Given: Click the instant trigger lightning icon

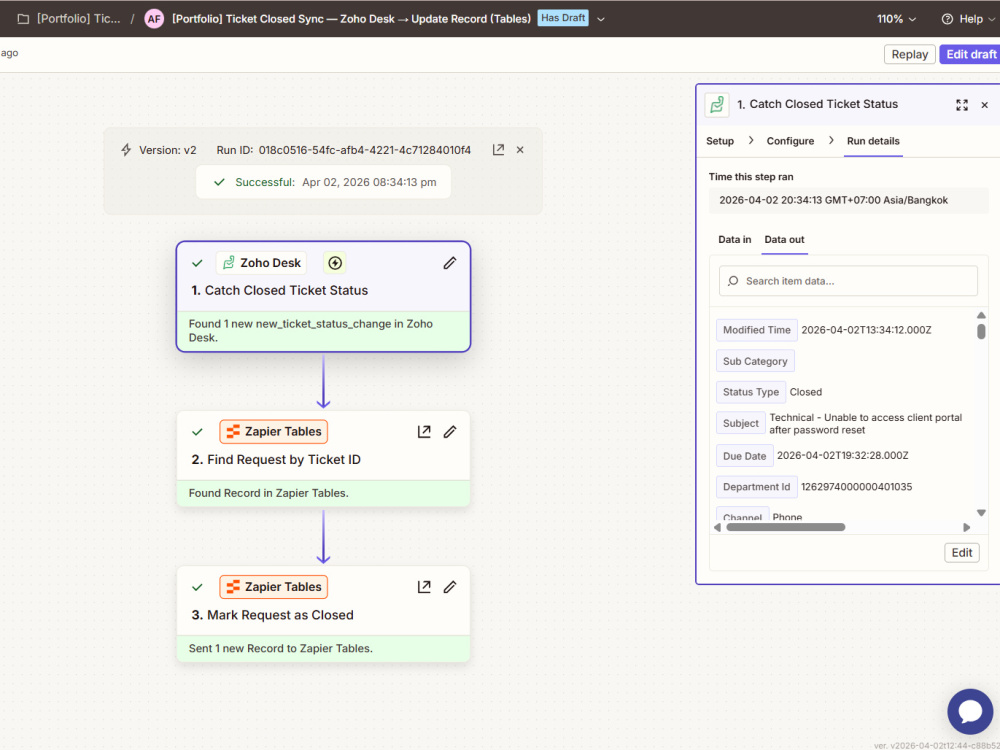Looking at the screenshot, I should pyautogui.click(x=335, y=263).
